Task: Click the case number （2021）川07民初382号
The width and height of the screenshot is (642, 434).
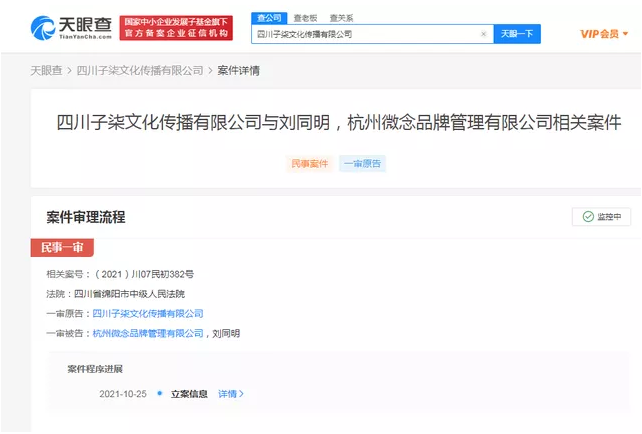Action: click(x=144, y=274)
